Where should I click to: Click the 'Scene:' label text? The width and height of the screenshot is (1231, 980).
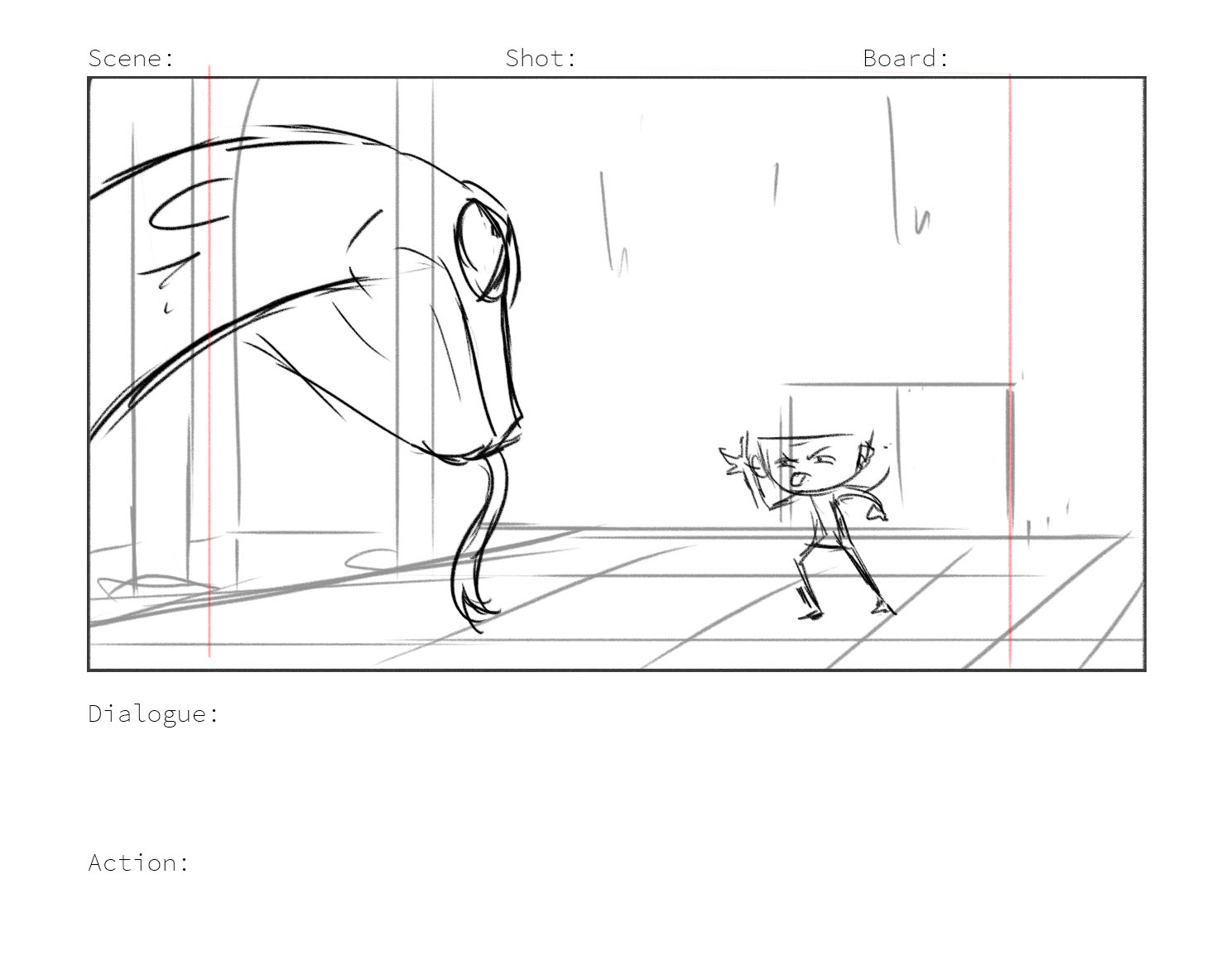[x=132, y=58]
